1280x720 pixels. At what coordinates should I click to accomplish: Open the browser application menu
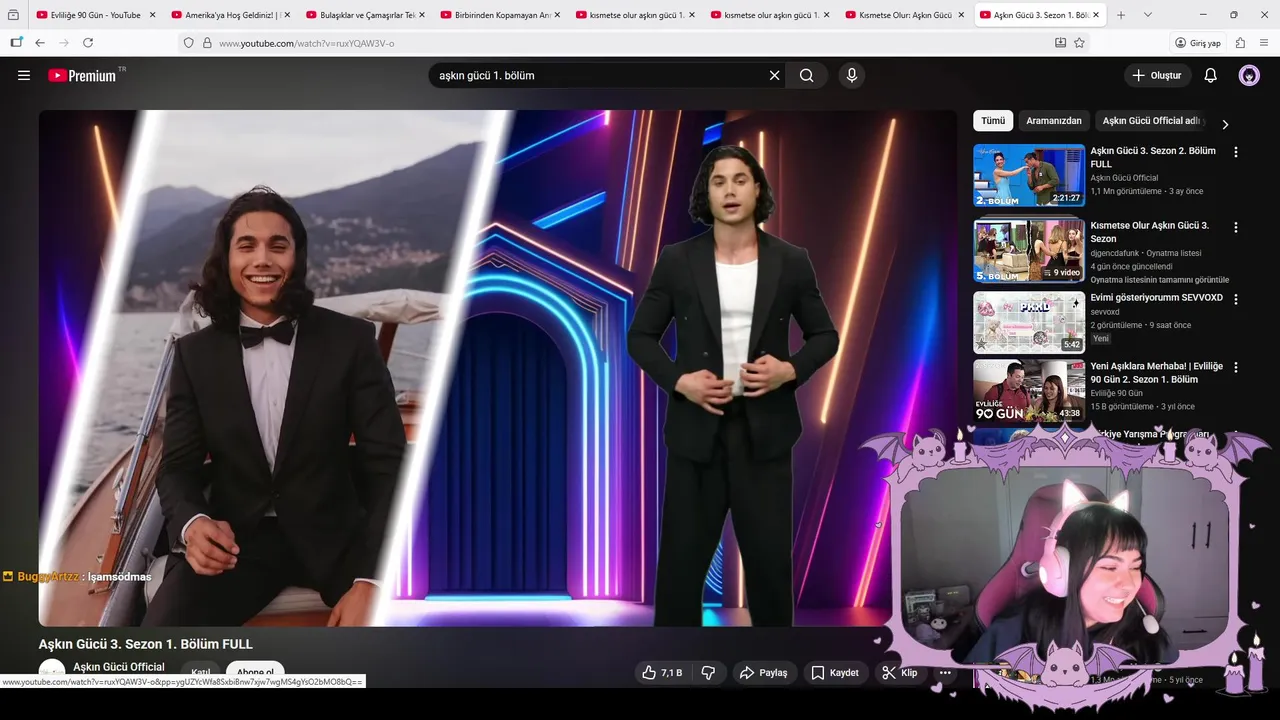point(1264,43)
